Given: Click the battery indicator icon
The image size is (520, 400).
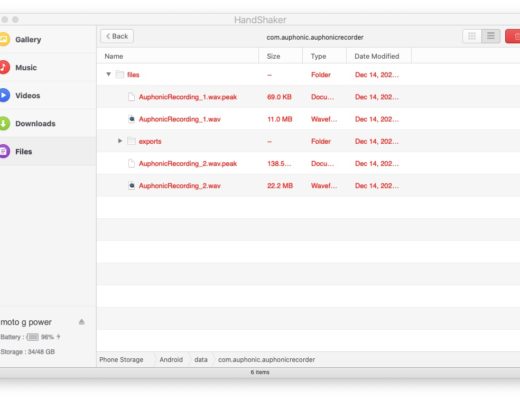Looking at the screenshot, I should coord(33,337).
